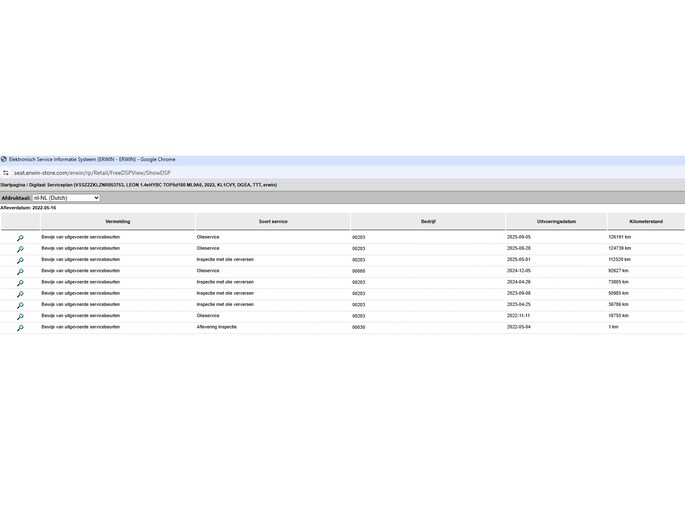Image resolution: width=685 pixels, height=514 pixels.
Task: Click the Vermelding column header
Action: pos(117,221)
